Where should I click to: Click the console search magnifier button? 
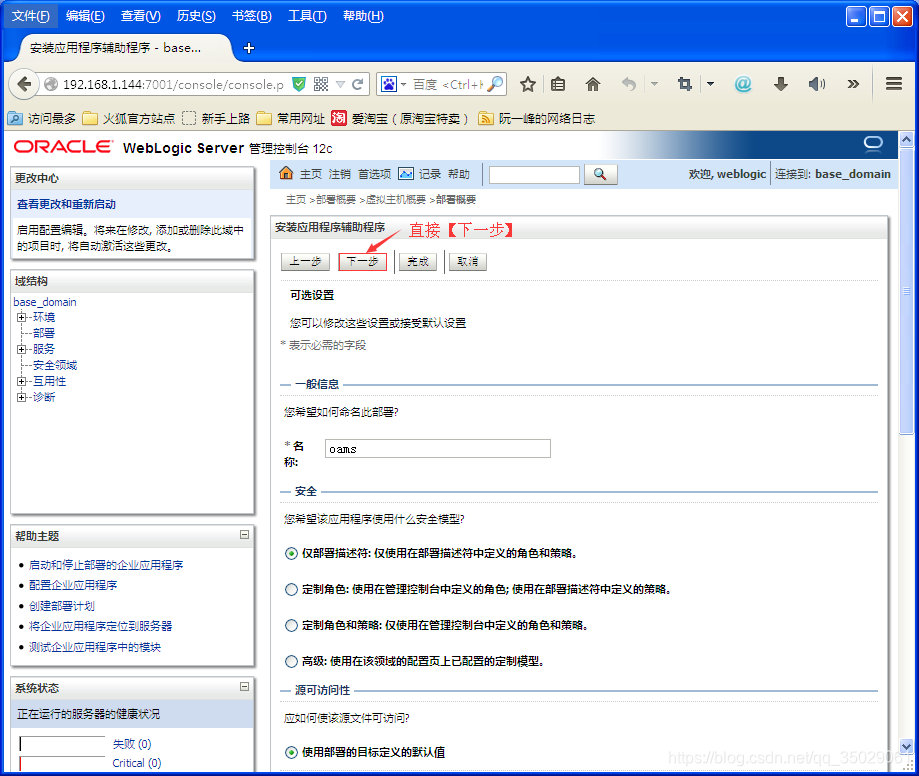[x=600, y=175]
